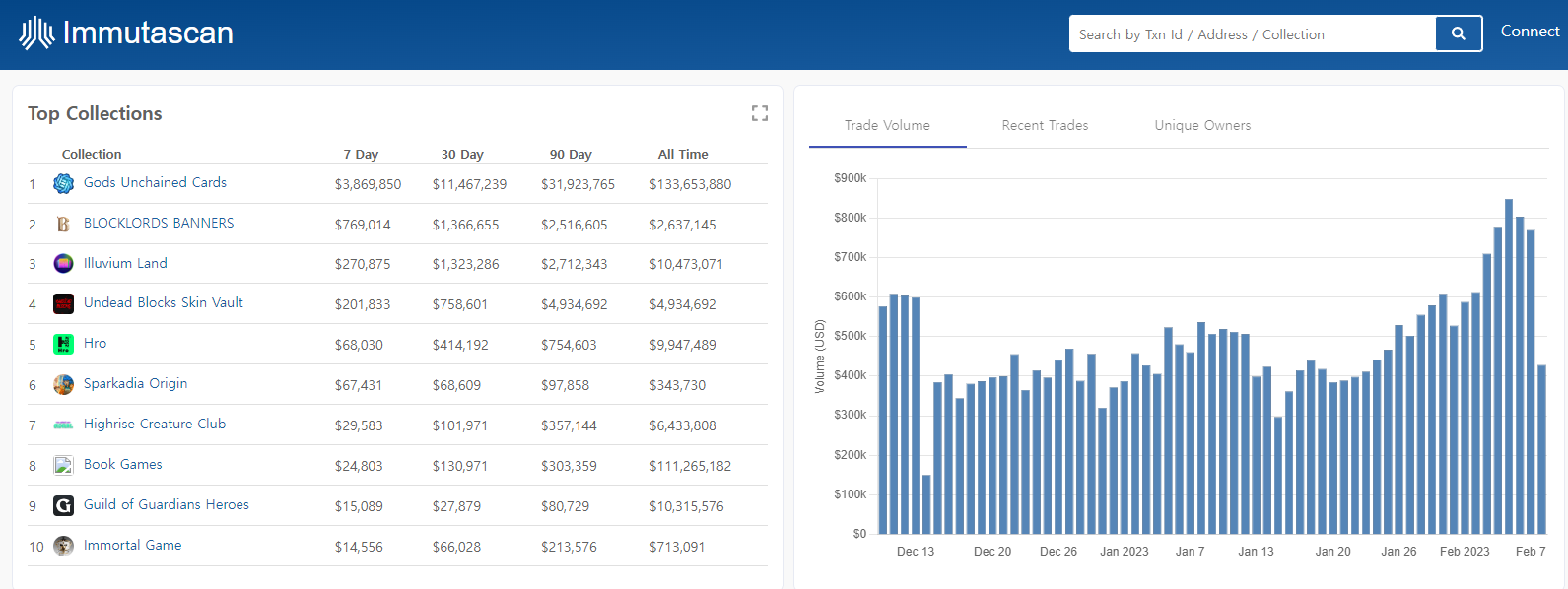This screenshot has height=589, width=1568.
Task: Click the $97,858 Sparkadia 90-day value
Action: 565,385
